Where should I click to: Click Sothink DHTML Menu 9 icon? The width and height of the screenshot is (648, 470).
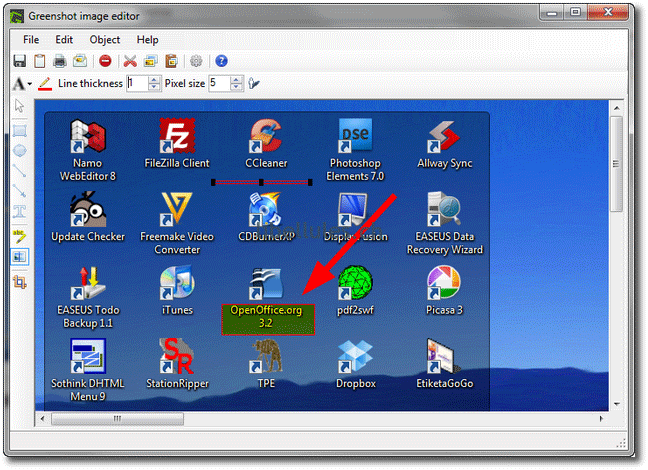(88, 356)
